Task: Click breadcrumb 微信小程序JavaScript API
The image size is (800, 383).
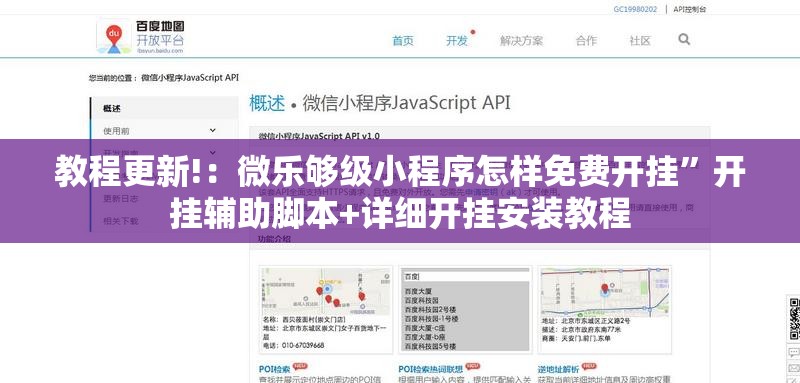Action: pos(190,78)
